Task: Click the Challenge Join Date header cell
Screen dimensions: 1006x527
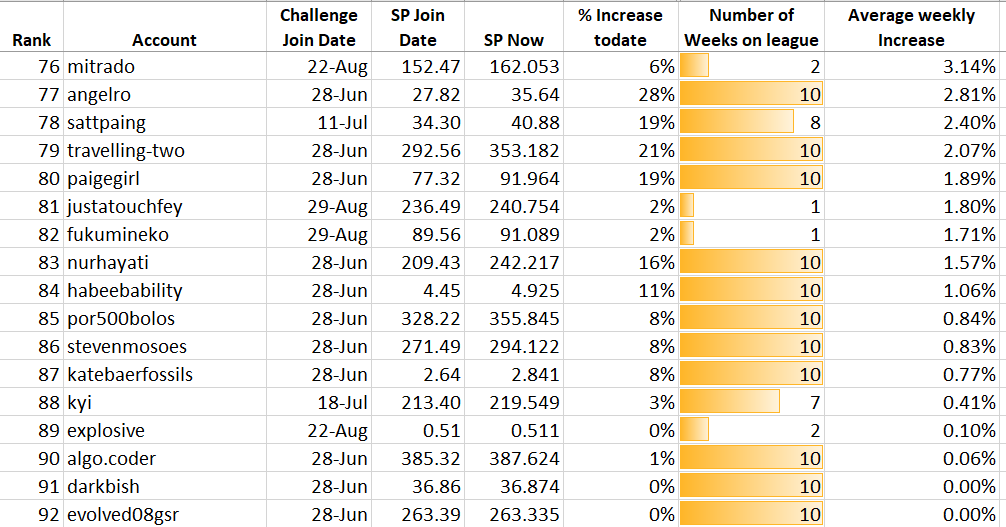Action: pyautogui.click(x=319, y=27)
